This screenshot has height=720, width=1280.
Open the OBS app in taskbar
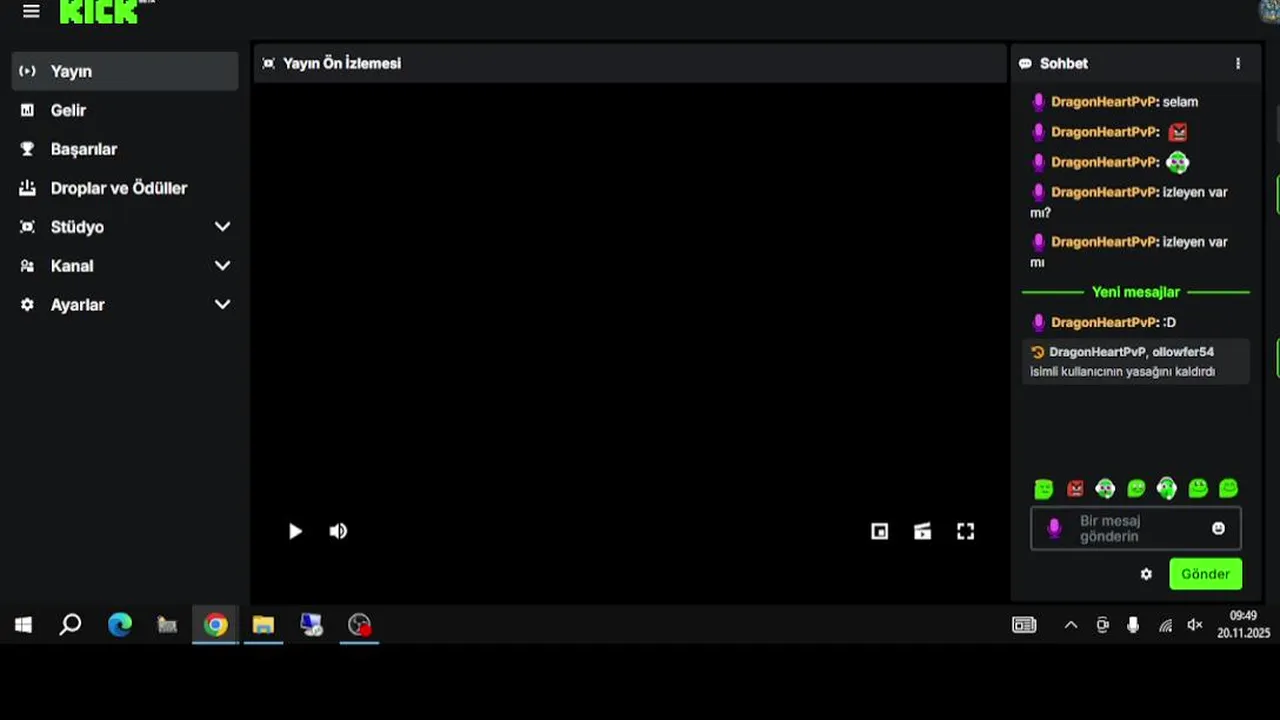click(359, 625)
